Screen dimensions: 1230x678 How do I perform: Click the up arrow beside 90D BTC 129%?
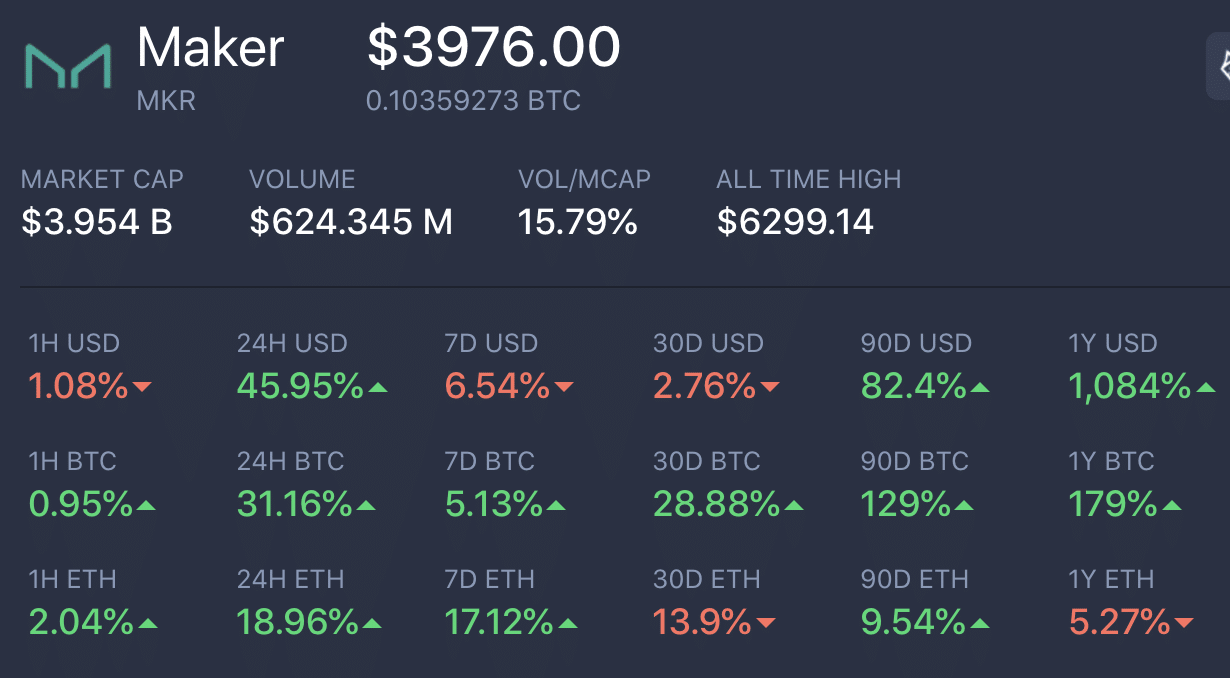coord(965,506)
